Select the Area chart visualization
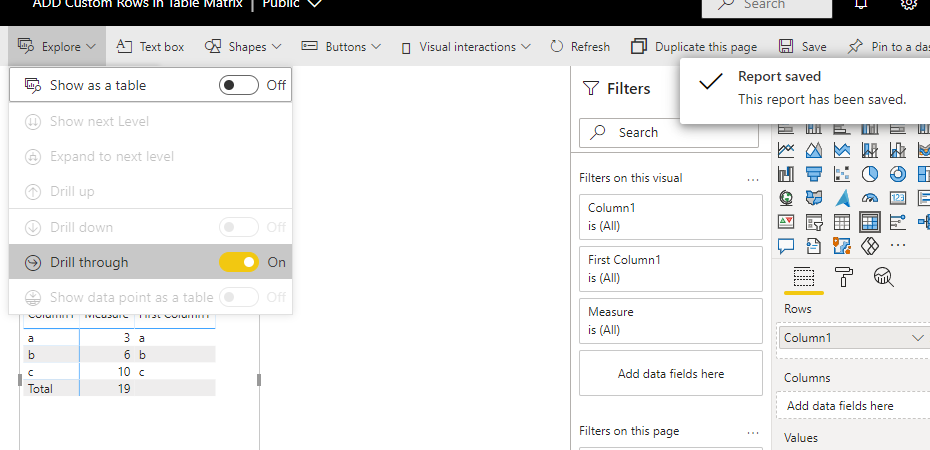Screen dimensions: 930x450 pos(814,150)
